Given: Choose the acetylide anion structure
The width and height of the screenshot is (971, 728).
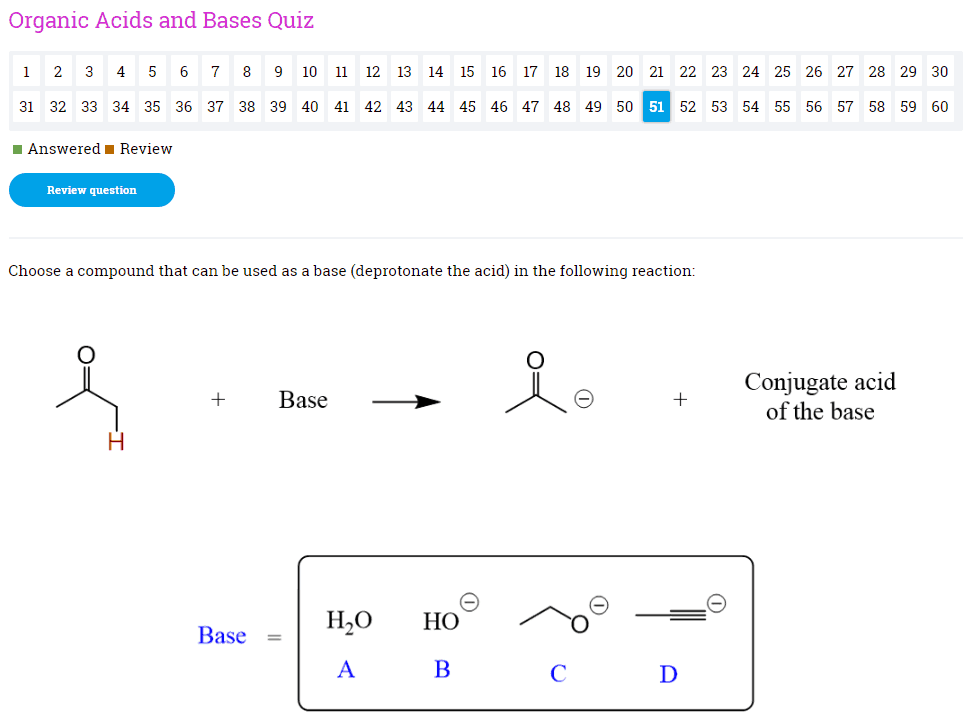Looking at the screenshot, I should coord(679,612).
